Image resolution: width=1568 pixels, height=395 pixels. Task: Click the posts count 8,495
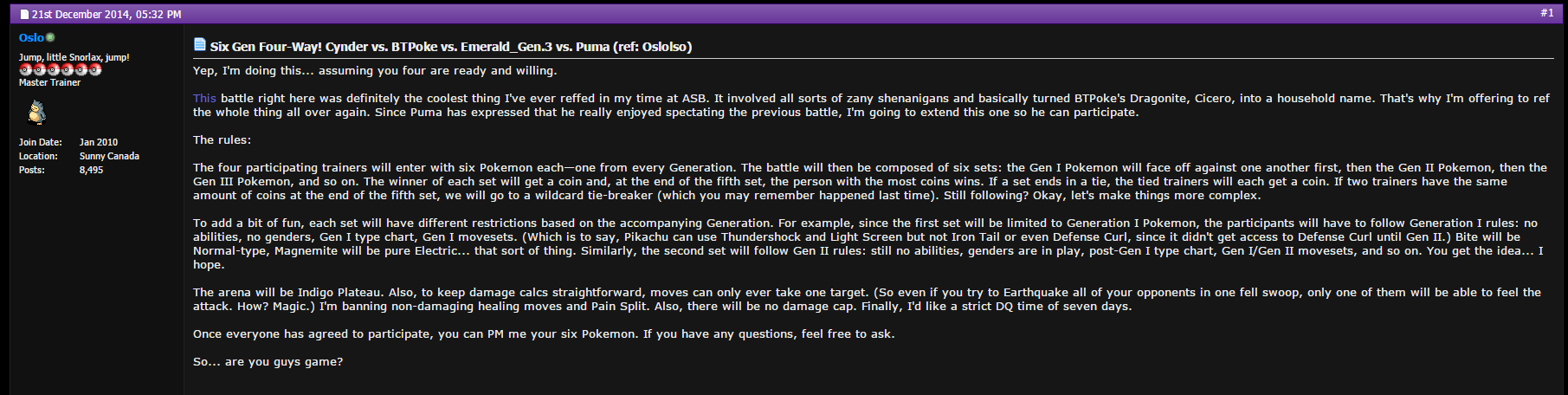click(91, 170)
